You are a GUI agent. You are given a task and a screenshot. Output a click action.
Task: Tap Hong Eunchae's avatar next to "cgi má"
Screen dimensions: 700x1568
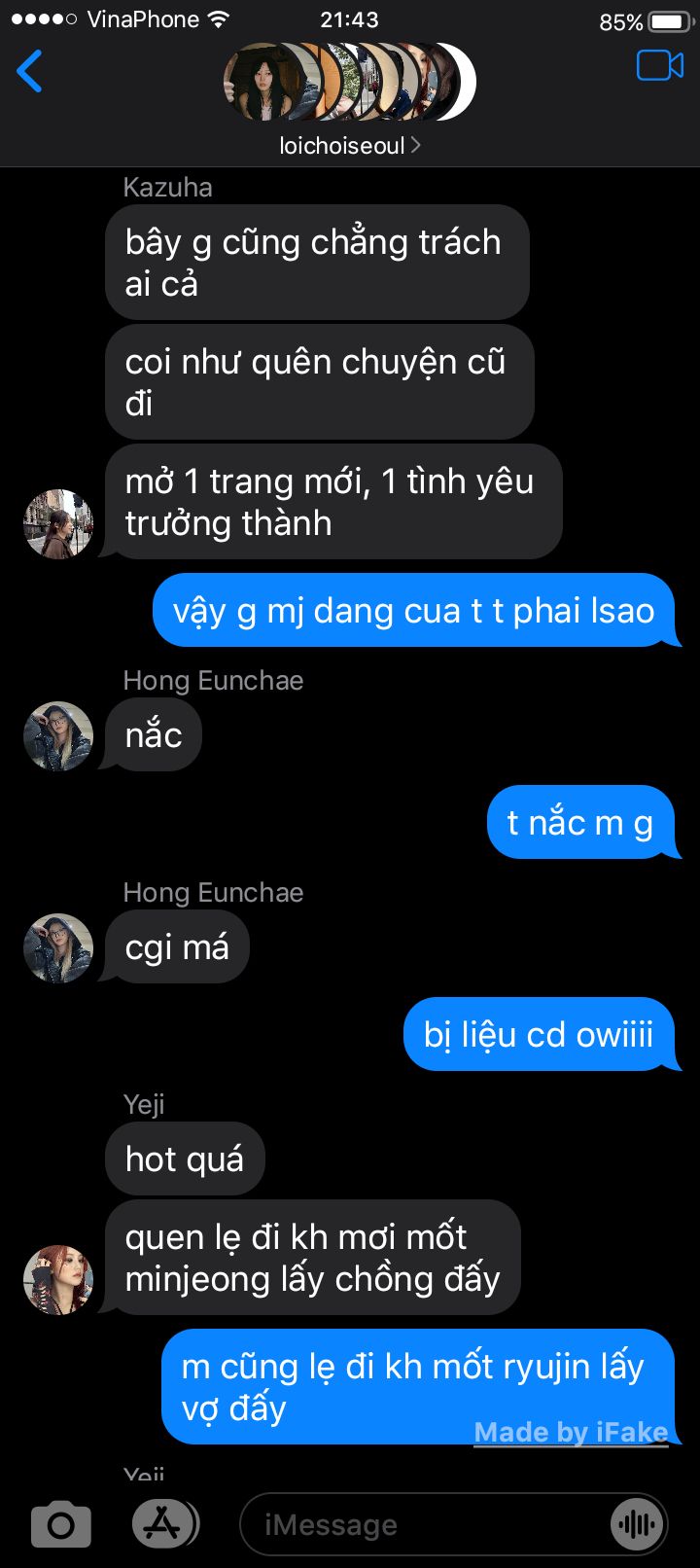click(x=58, y=948)
